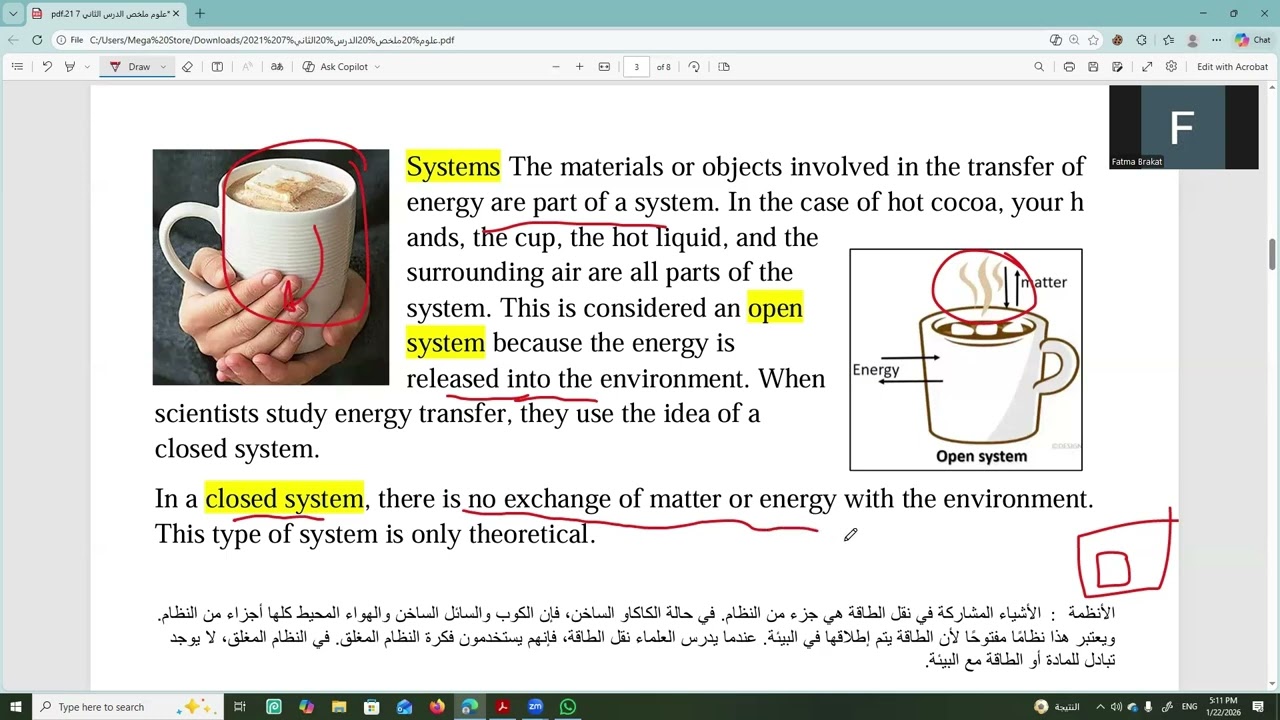Rotate the PDF page
Image resolution: width=1280 pixels, height=720 pixels.
(694, 67)
